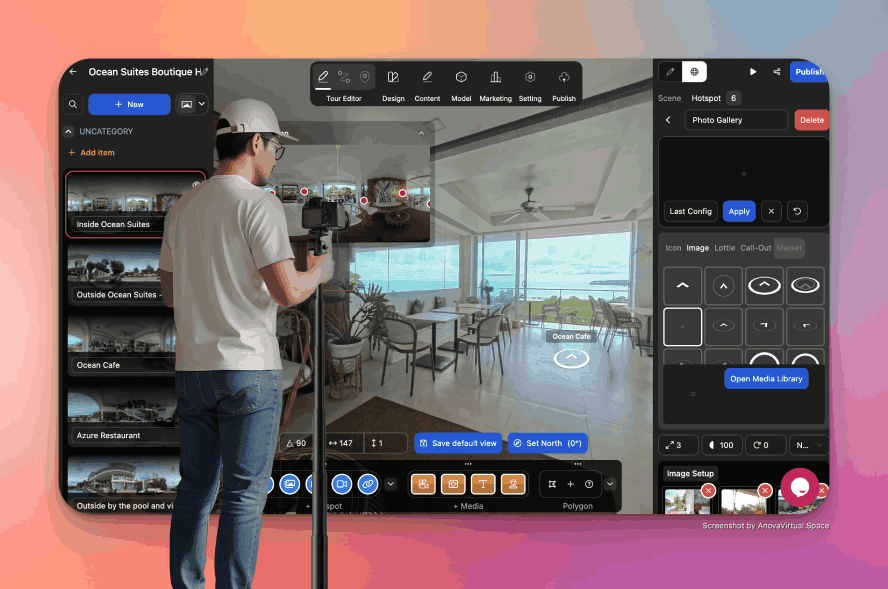This screenshot has height=589, width=888.
Task: Open the N... dropdown in hotspot settings
Action: point(807,445)
